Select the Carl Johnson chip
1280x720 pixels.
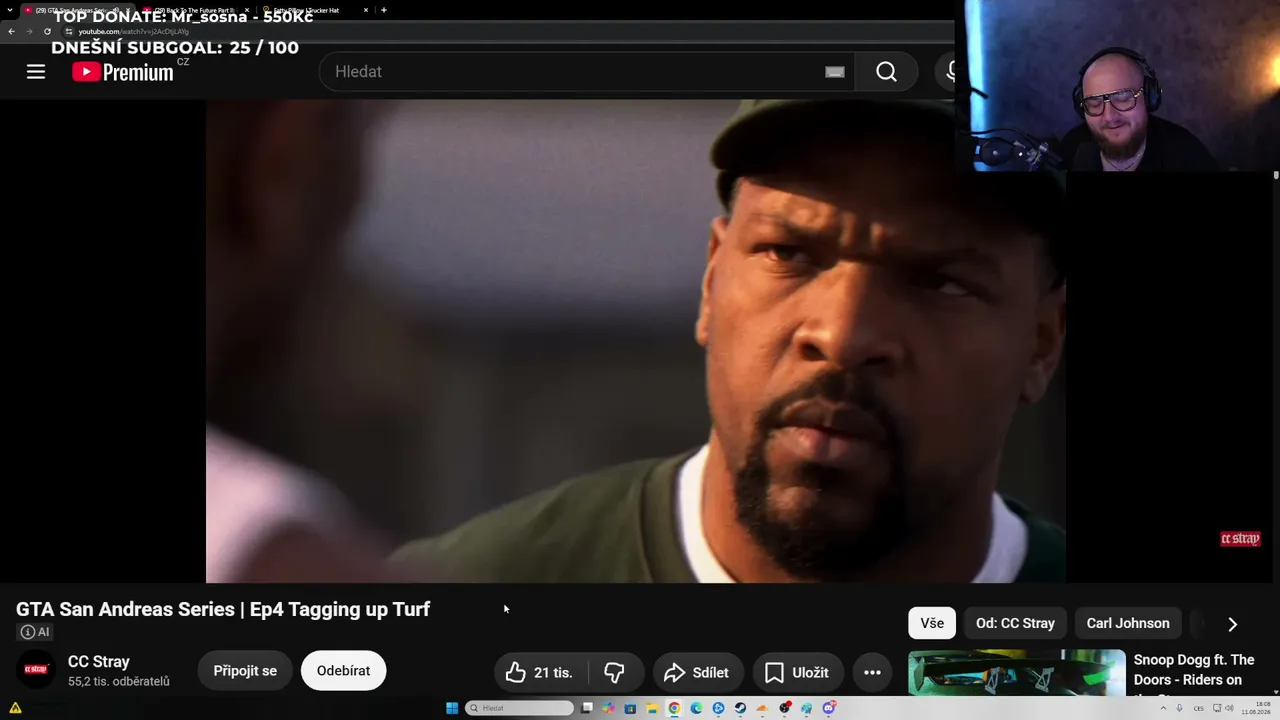[x=1128, y=623]
